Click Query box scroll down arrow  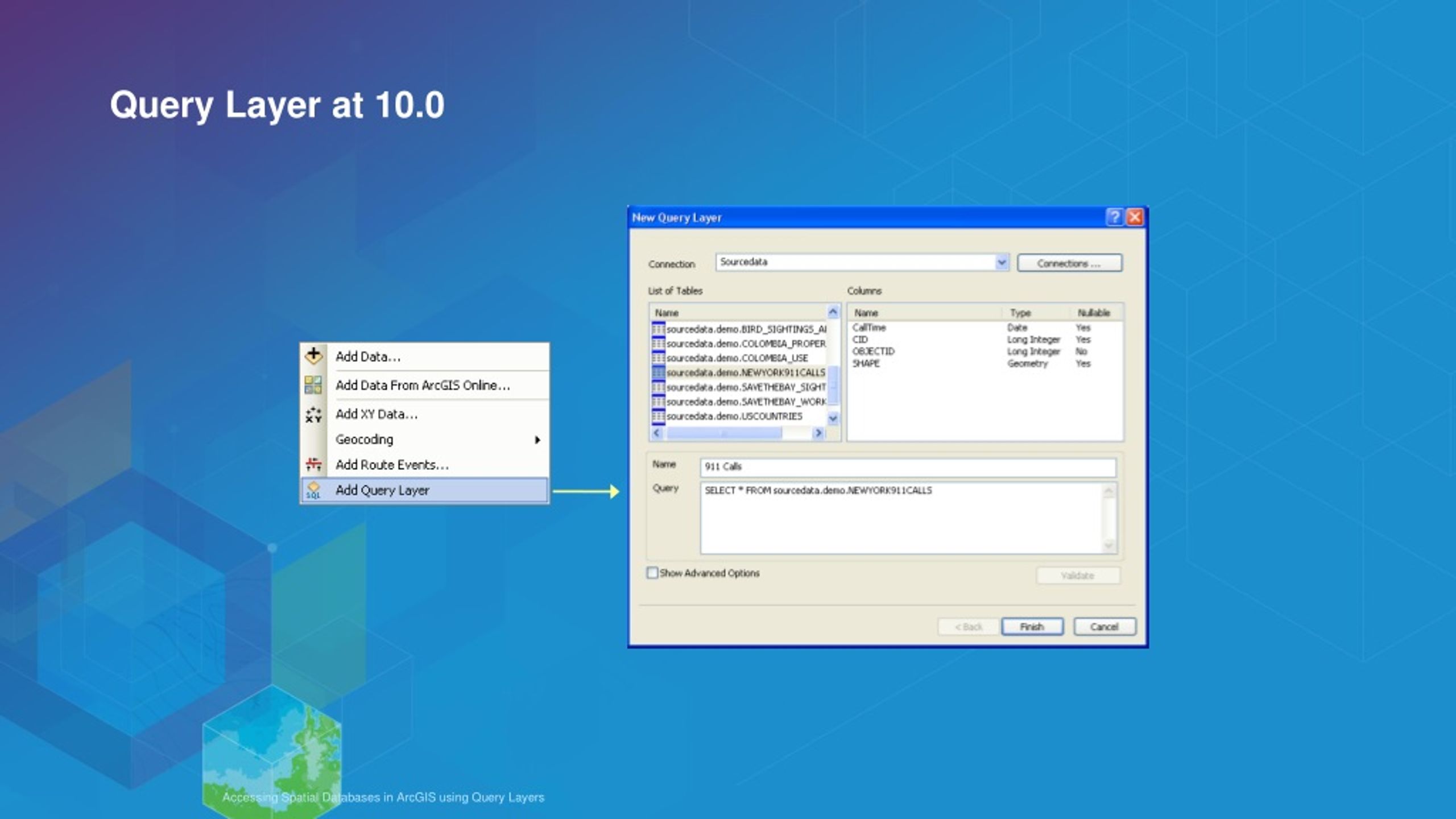[x=1109, y=545]
